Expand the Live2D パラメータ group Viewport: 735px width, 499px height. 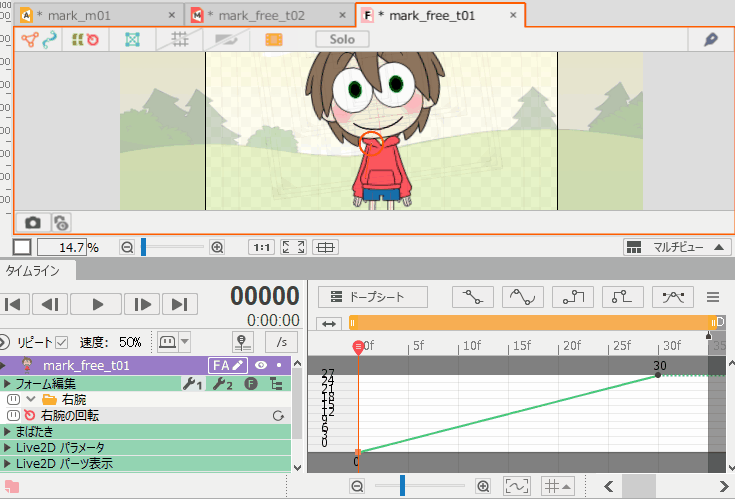7,448
